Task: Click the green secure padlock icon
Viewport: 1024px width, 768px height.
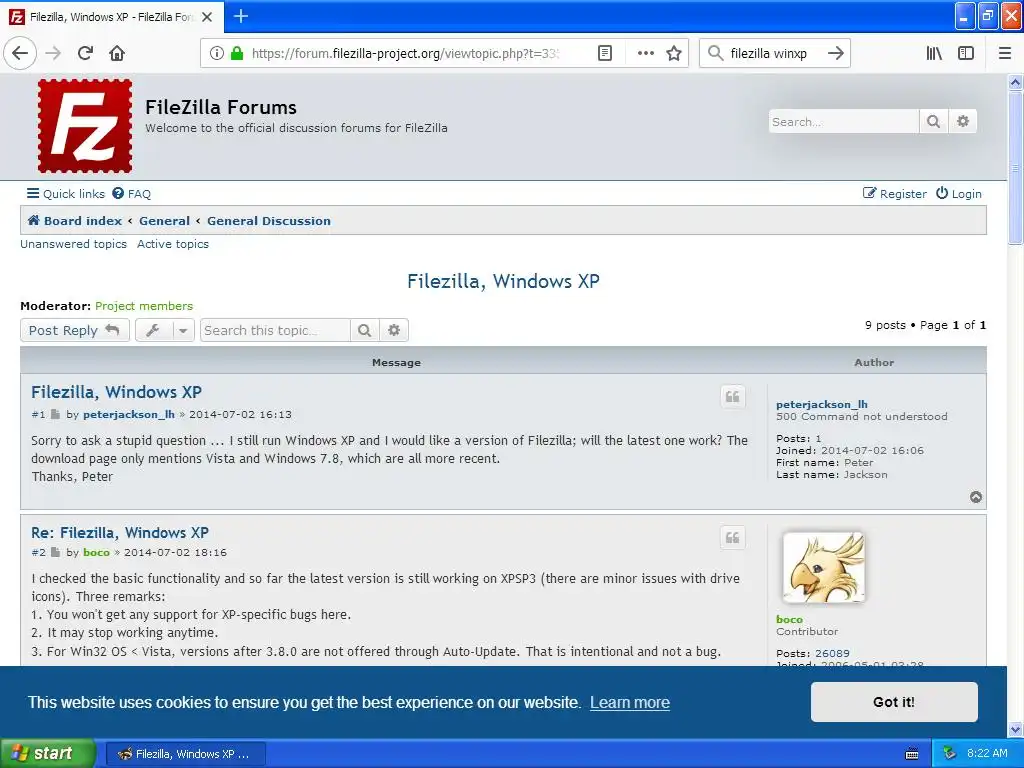Action: (237, 53)
